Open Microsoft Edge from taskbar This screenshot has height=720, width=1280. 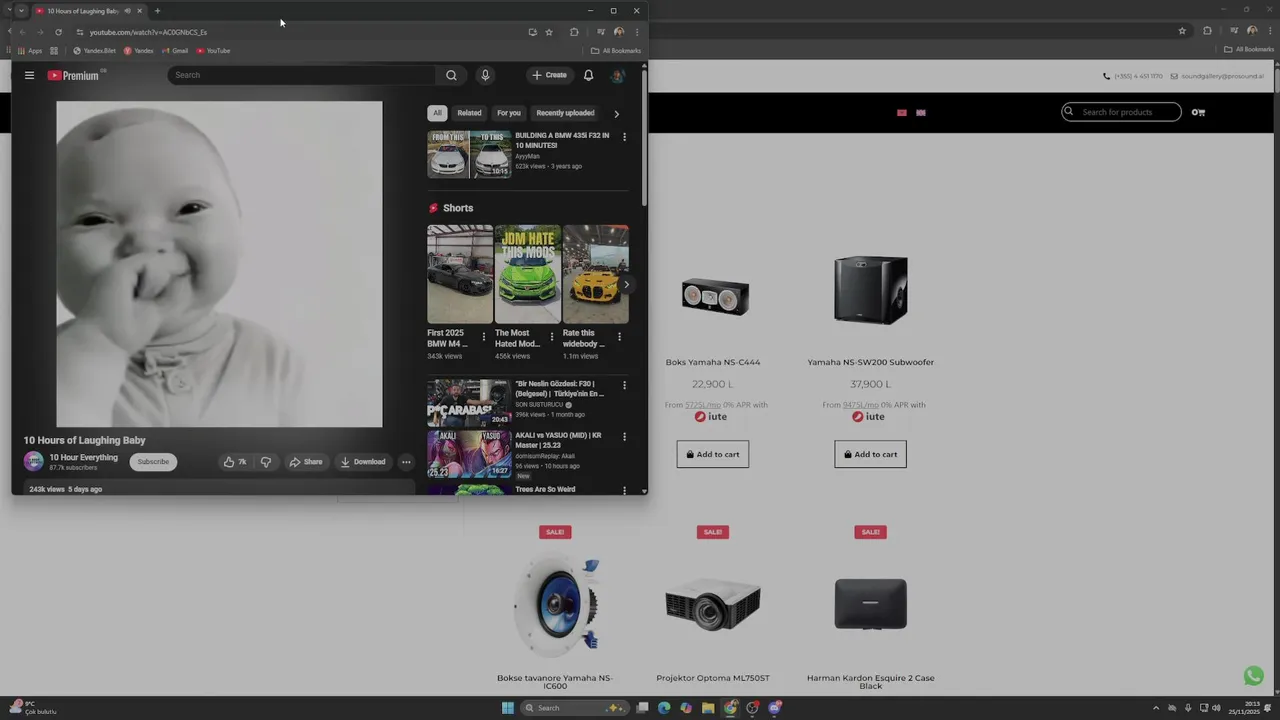coord(664,708)
